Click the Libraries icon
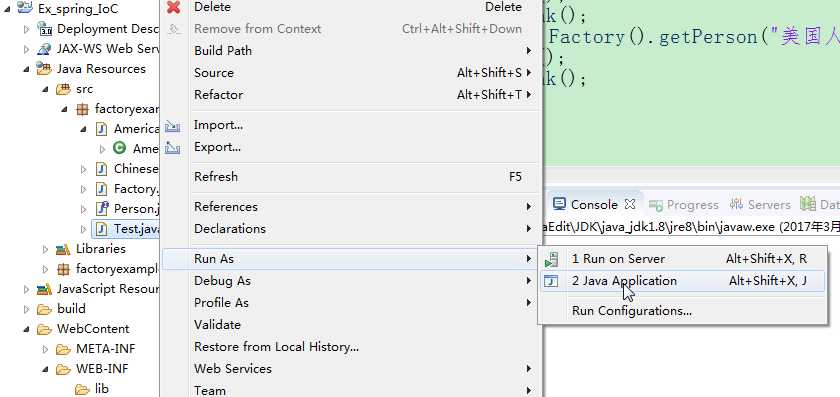840x397 pixels. (63, 249)
